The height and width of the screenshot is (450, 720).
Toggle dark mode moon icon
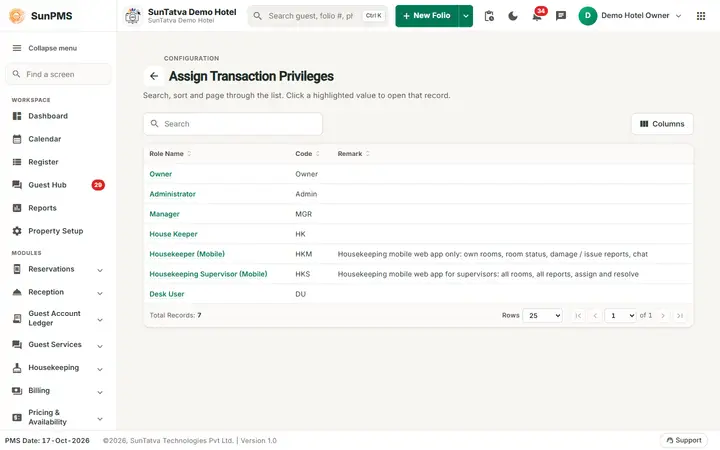tap(513, 16)
